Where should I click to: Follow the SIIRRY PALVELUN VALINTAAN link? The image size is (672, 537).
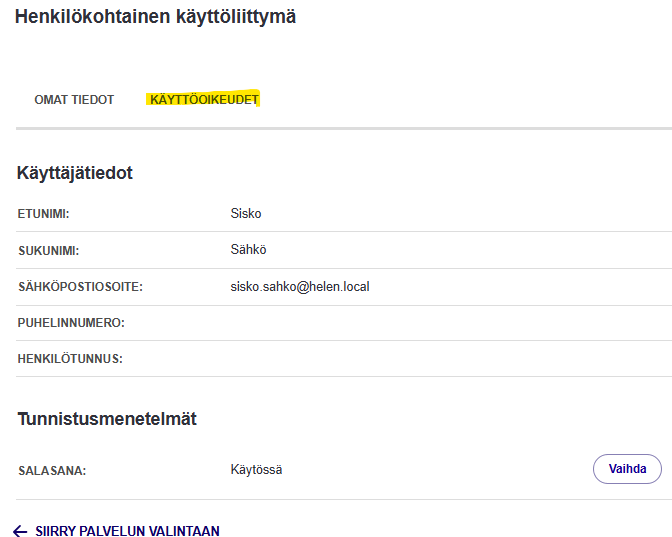point(127,531)
